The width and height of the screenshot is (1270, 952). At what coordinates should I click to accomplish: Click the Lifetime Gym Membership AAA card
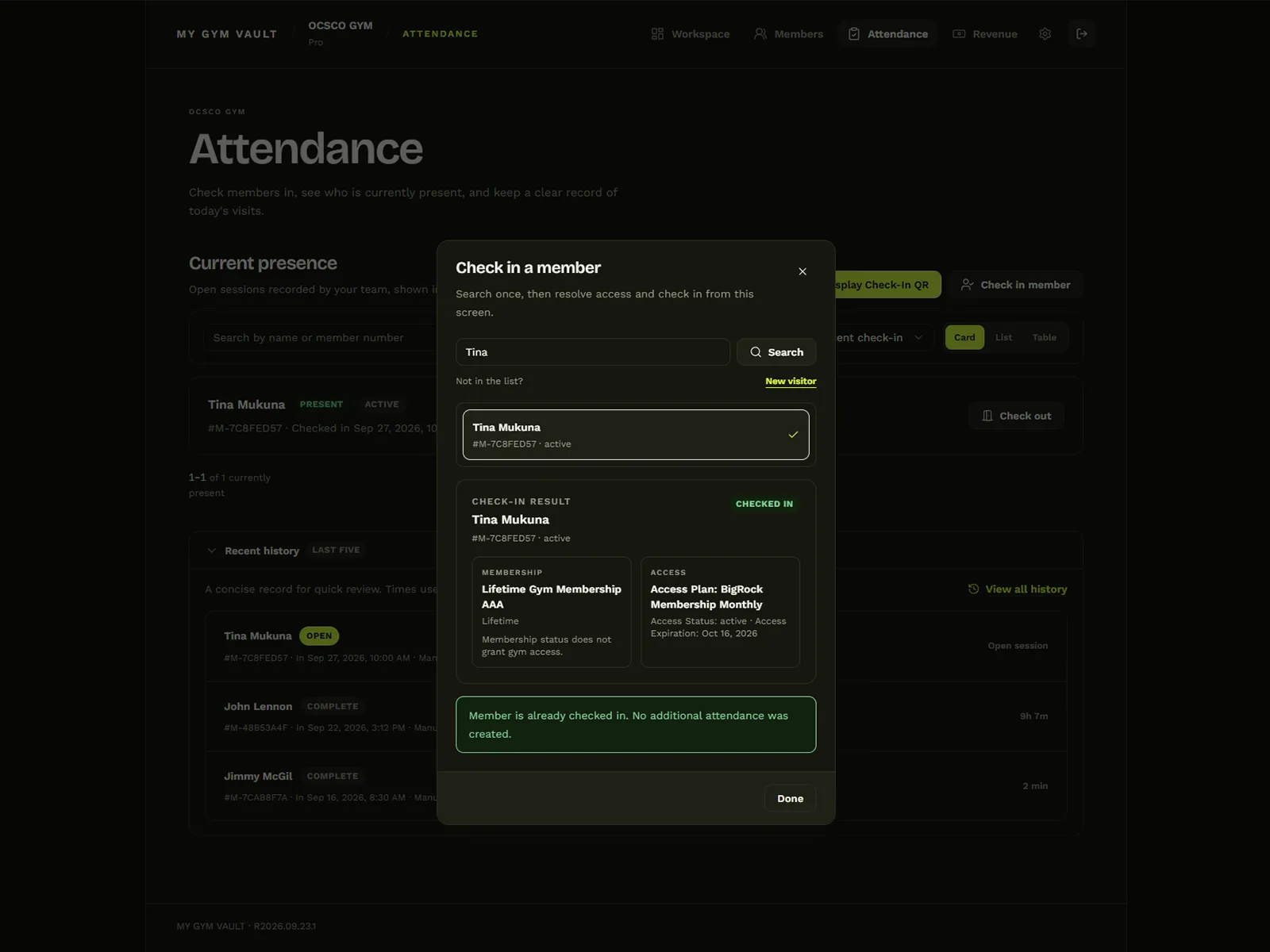coord(552,612)
